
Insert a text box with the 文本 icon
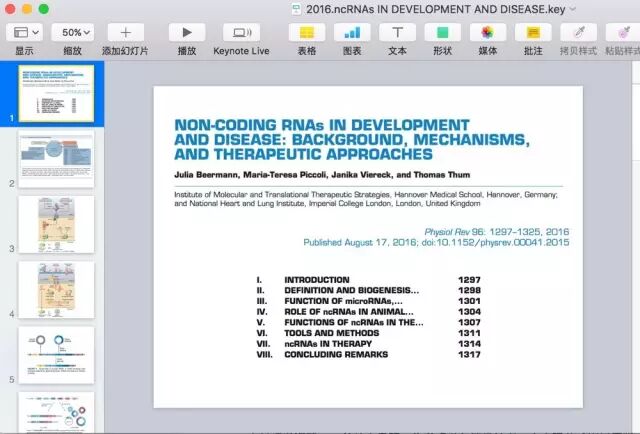click(398, 32)
